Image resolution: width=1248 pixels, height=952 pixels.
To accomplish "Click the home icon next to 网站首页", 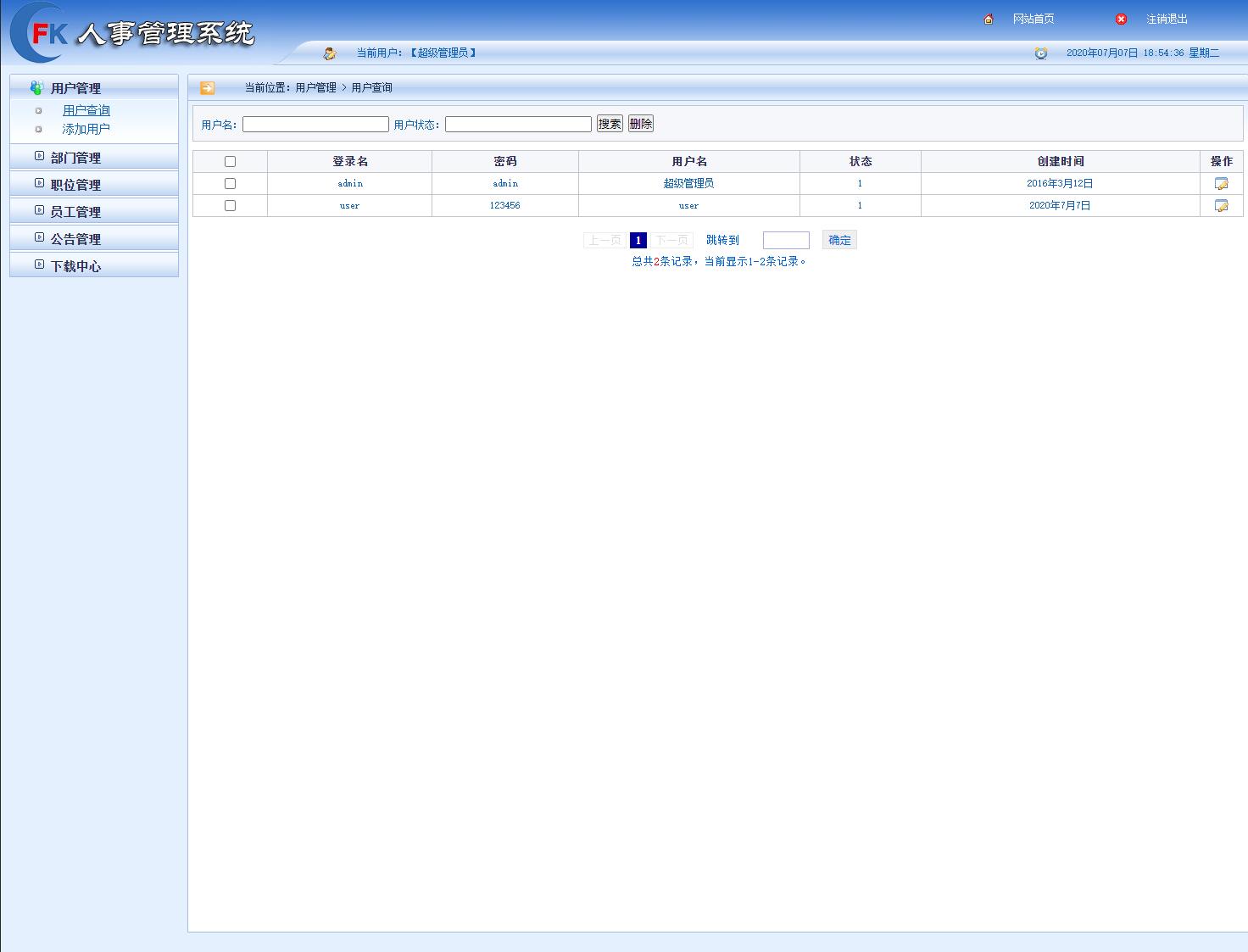I will coord(987,17).
